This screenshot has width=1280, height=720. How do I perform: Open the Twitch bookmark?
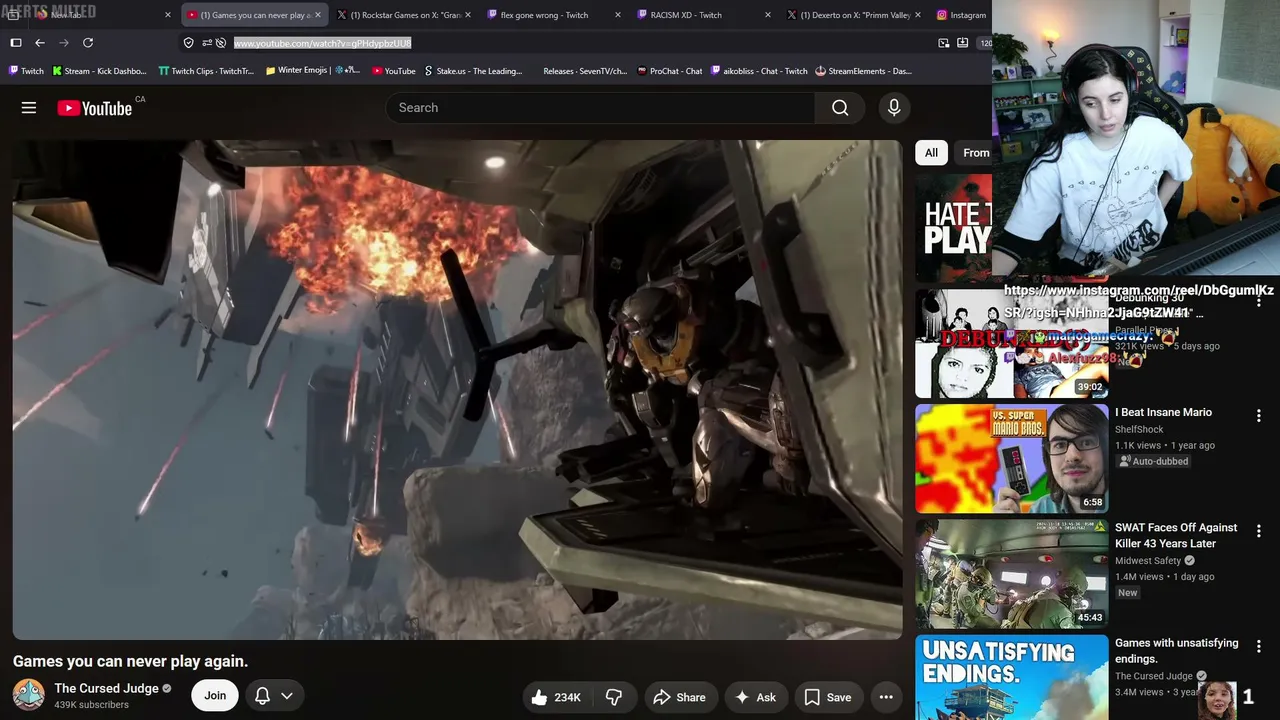pos(26,71)
